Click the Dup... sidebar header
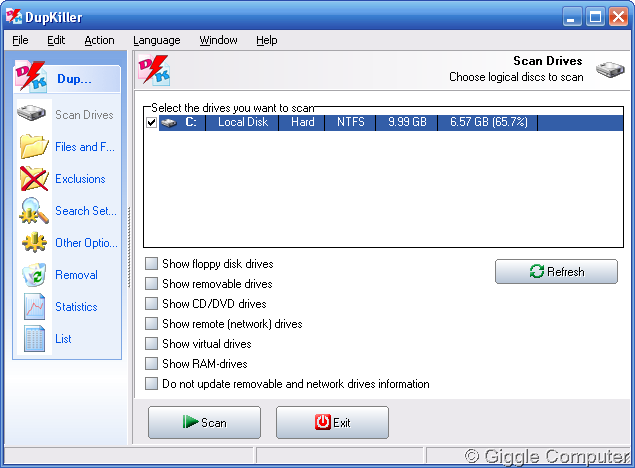The width and height of the screenshot is (635, 468). click(67, 79)
